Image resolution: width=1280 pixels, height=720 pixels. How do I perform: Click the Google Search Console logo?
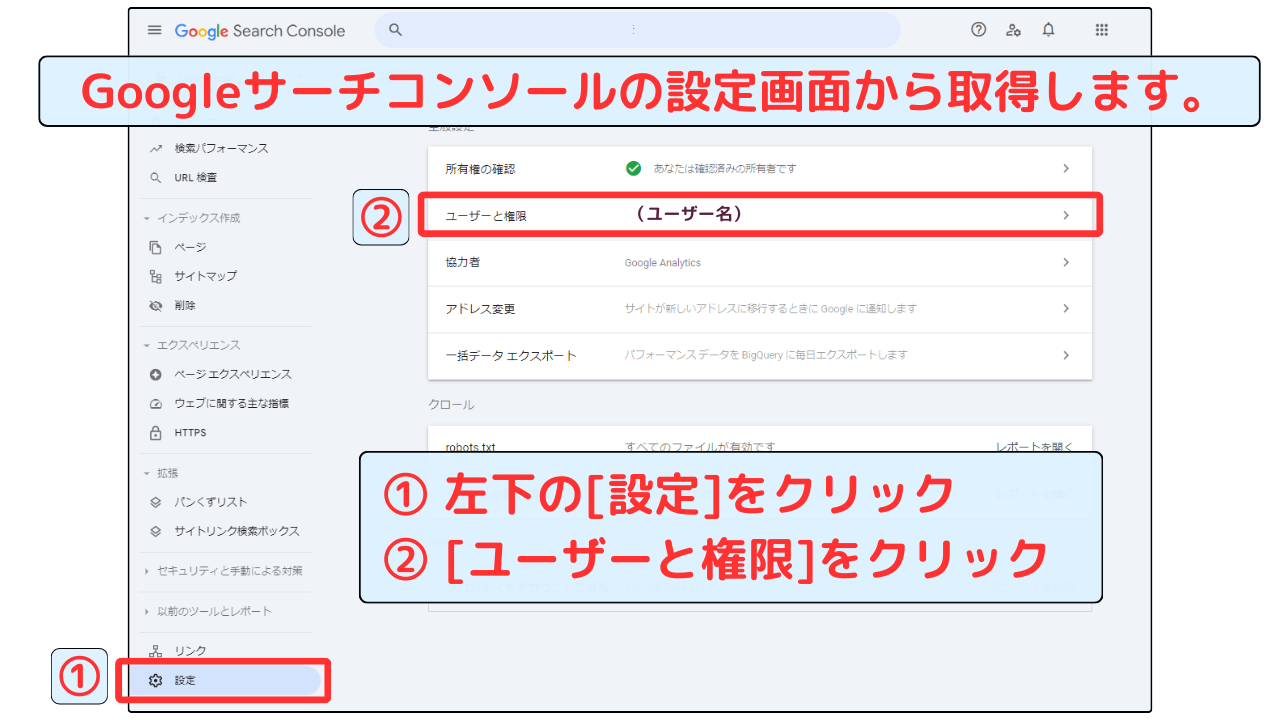(260, 31)
